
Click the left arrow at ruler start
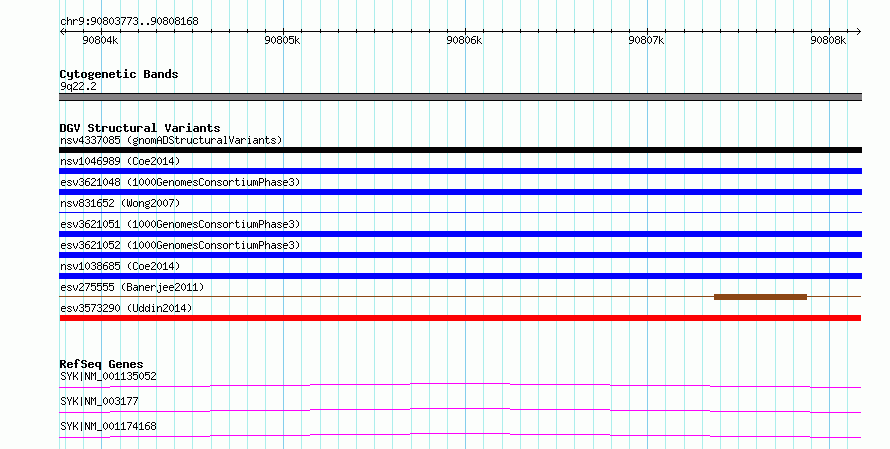pyautogui.click(x=62, y=32)
